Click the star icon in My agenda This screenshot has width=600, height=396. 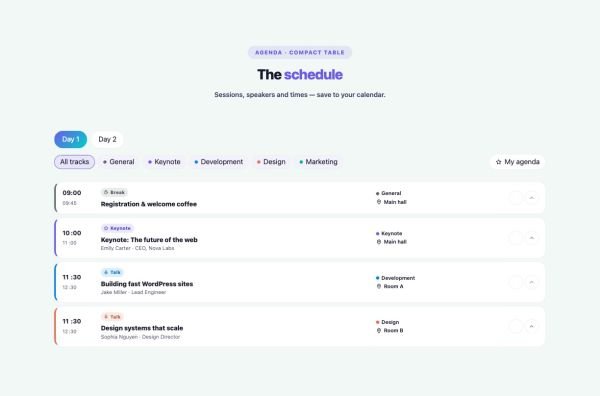tap(498, 162)
